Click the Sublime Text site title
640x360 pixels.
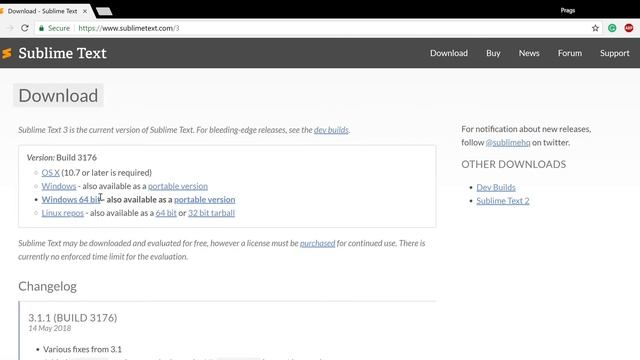pos(62,53)
